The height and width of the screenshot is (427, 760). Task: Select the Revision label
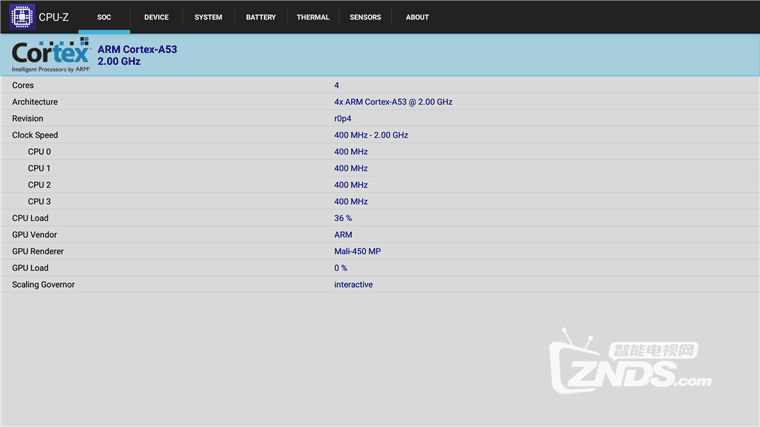point(28,118)
